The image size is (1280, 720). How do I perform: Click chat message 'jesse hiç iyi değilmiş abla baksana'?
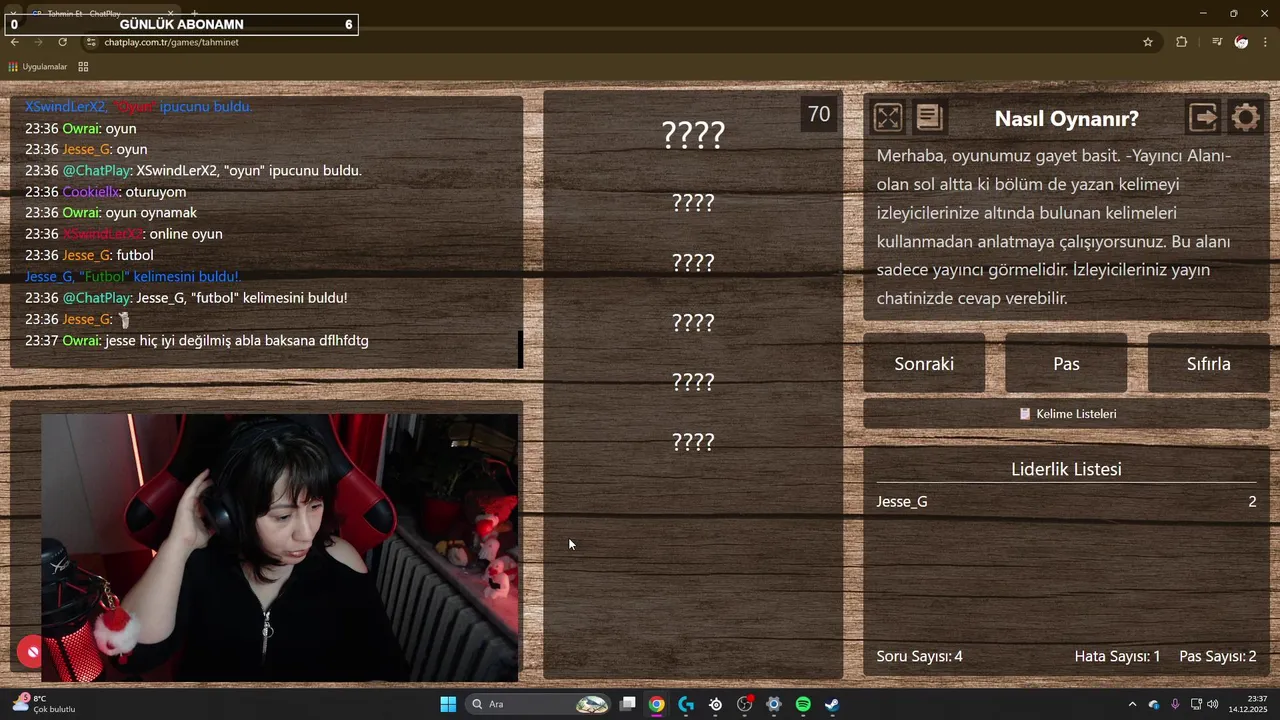pos(197,340)
